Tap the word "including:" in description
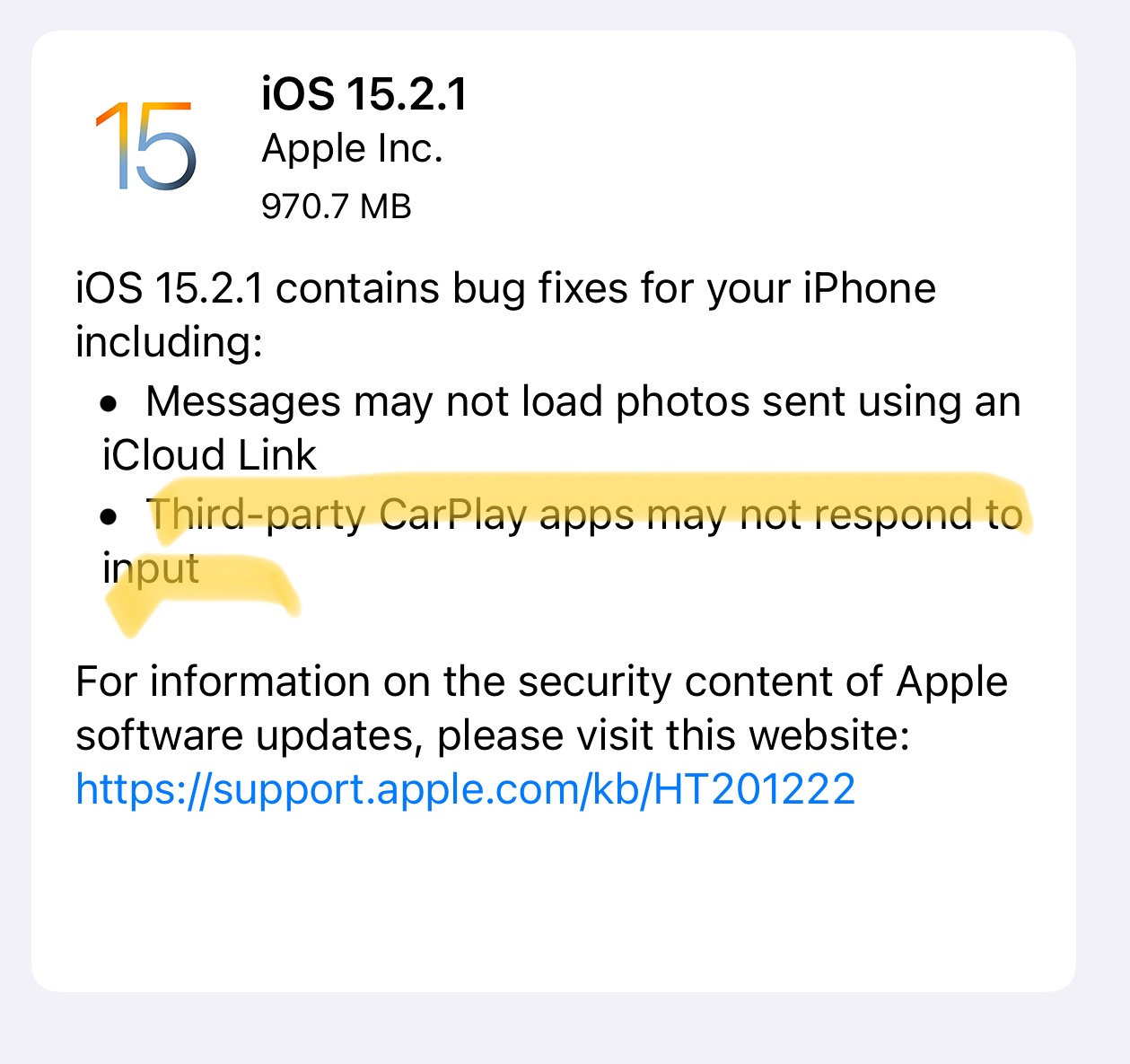This screenshot has width=1130, height=1064. (x=170, y=342)
